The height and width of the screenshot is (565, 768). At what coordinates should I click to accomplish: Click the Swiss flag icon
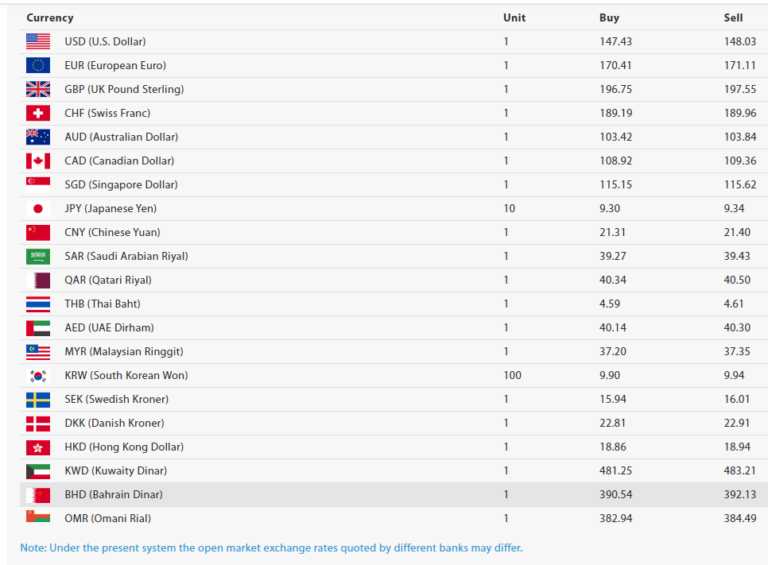38,113
